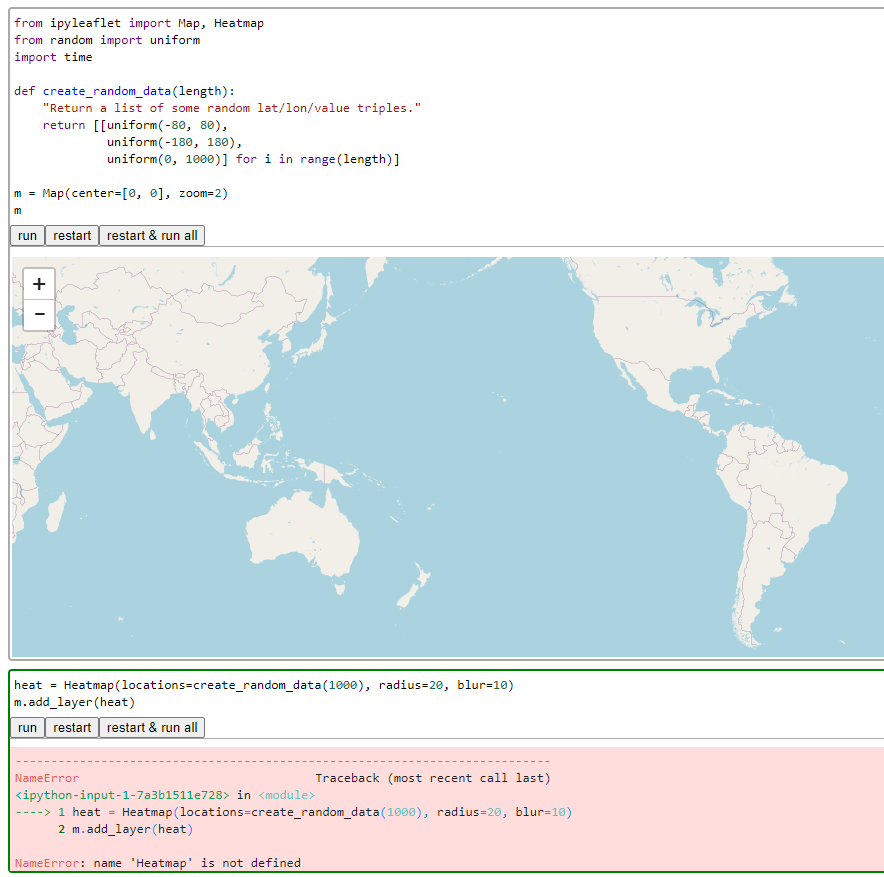Click restart in the Heatmap cell toolbar
Image resolution: width=884 pixels, height=877 pixels.
(x=71, y=727)
